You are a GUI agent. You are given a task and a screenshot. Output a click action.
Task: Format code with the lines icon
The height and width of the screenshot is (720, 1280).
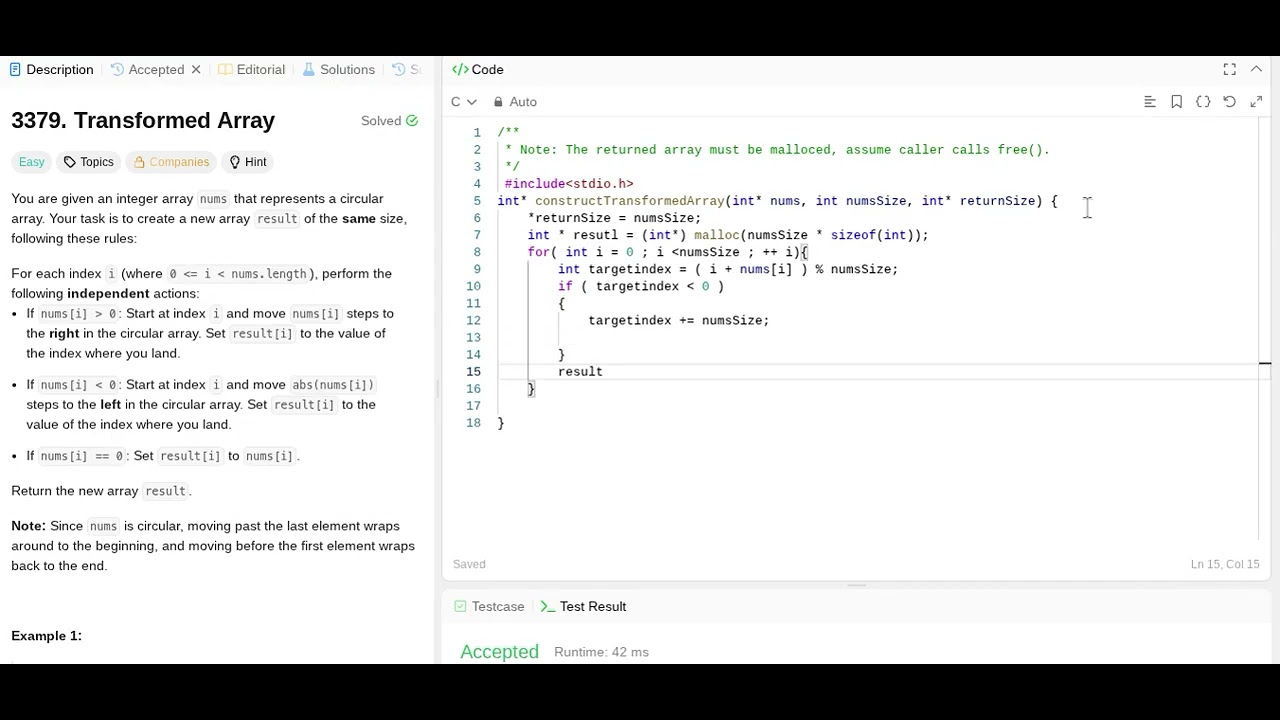pos(1150,102)
